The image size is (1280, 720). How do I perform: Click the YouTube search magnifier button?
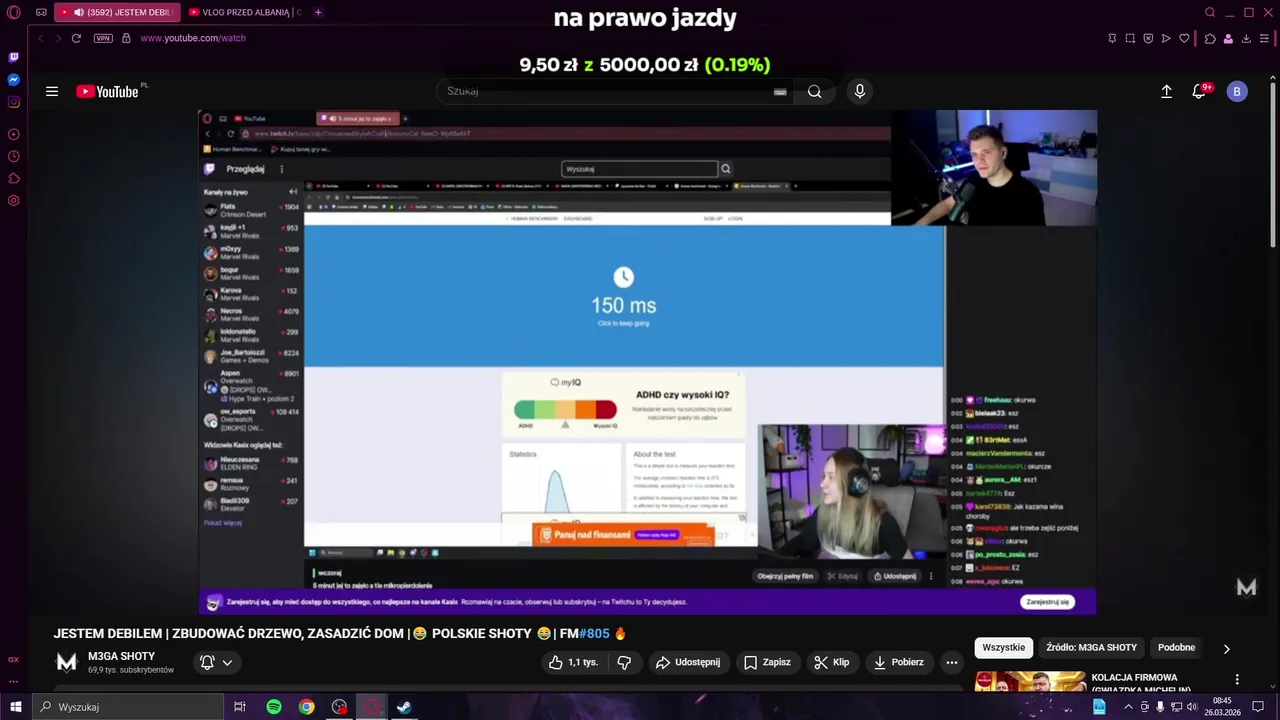815,91
